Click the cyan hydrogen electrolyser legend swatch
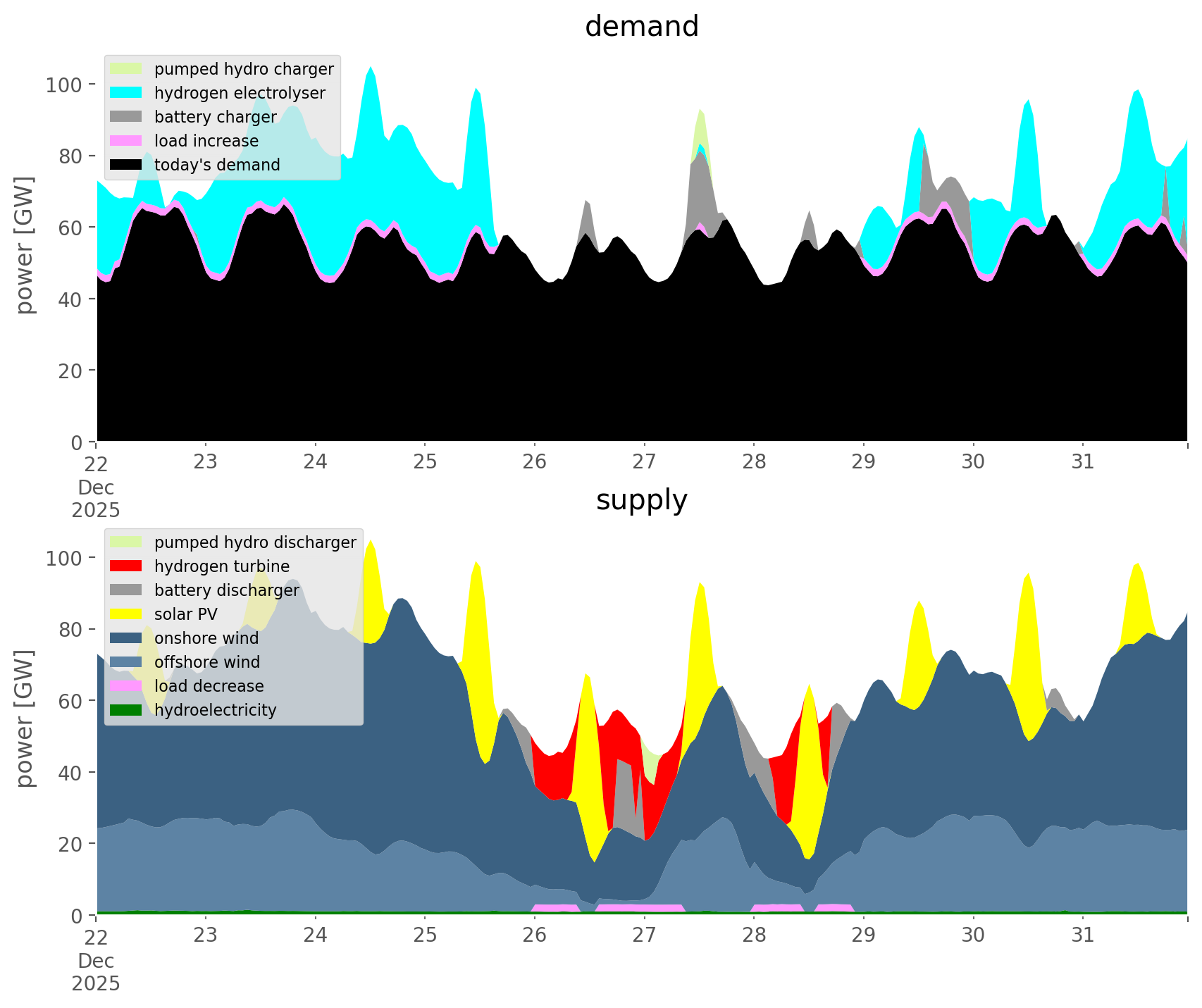Image resolution: width=1202 pixels, height=1008 pixels. (126, 93)
